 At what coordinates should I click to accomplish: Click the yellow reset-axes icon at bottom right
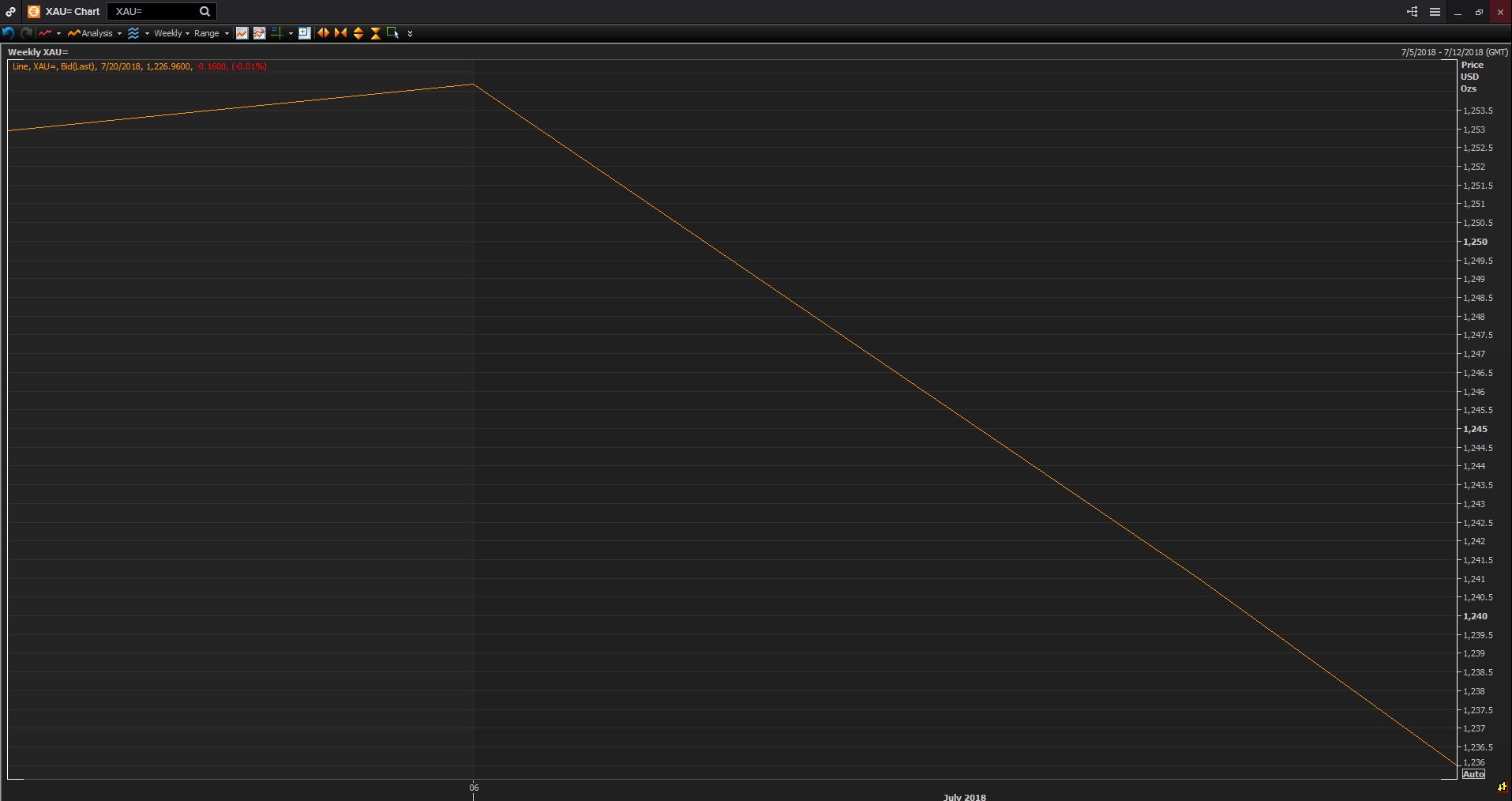(1502, 787)
